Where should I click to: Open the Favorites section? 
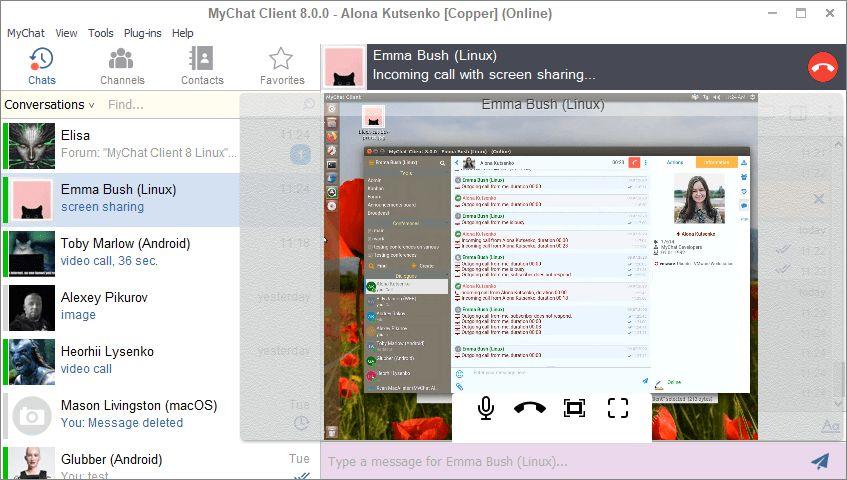(x=281, y=66)
